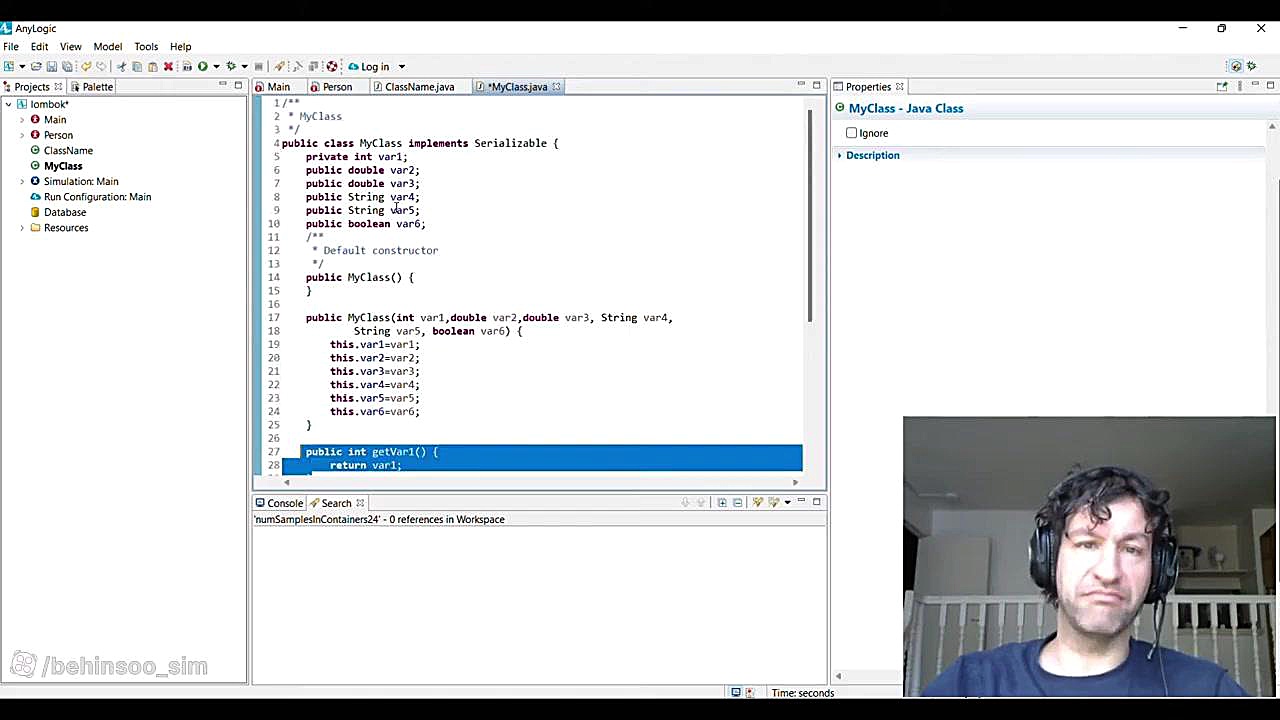This screenshot has height=720, width=1280.
Task: Open the Model menu
Action: 108,47
